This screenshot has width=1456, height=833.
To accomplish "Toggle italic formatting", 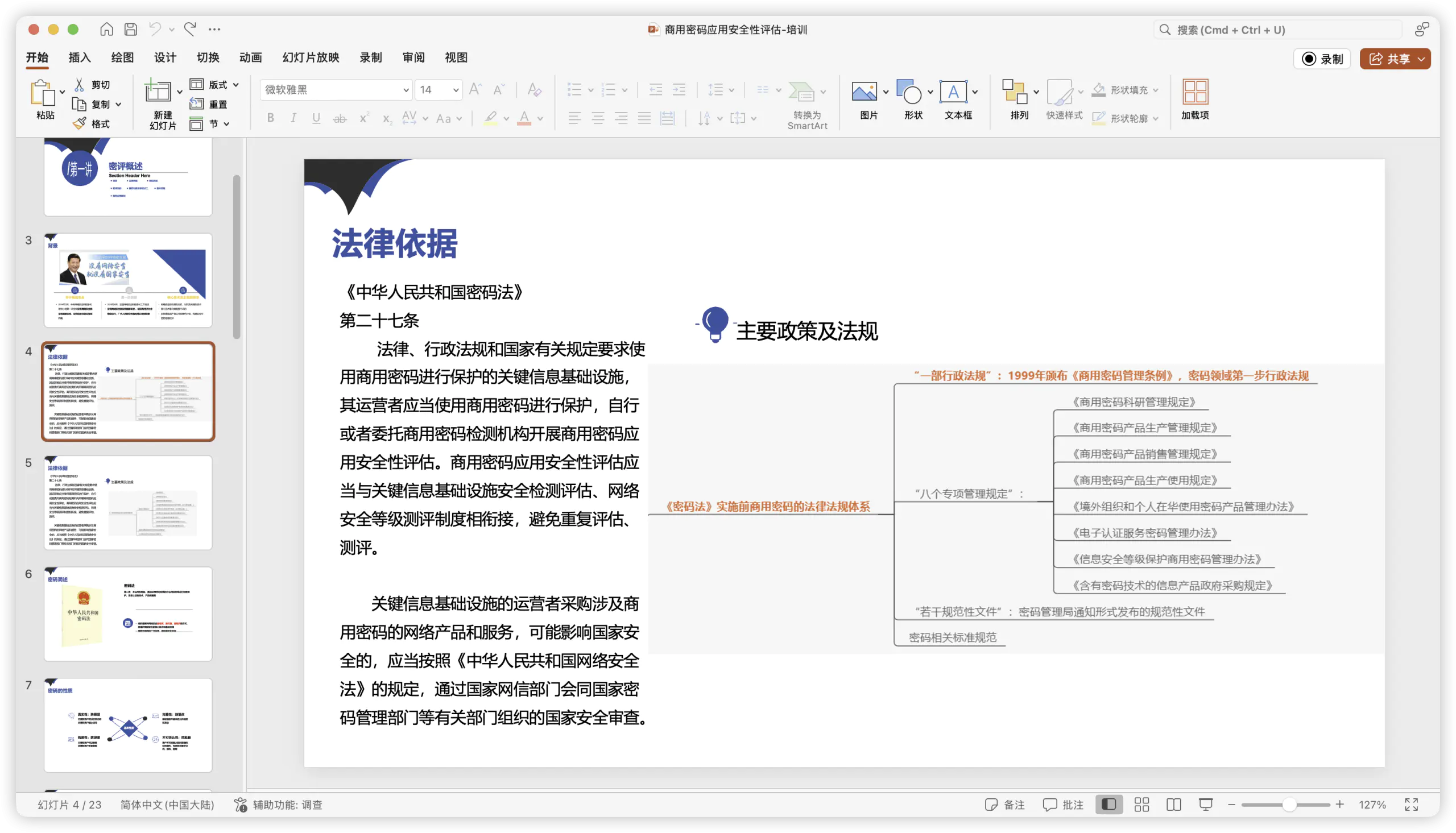I will tap(293, 118).
